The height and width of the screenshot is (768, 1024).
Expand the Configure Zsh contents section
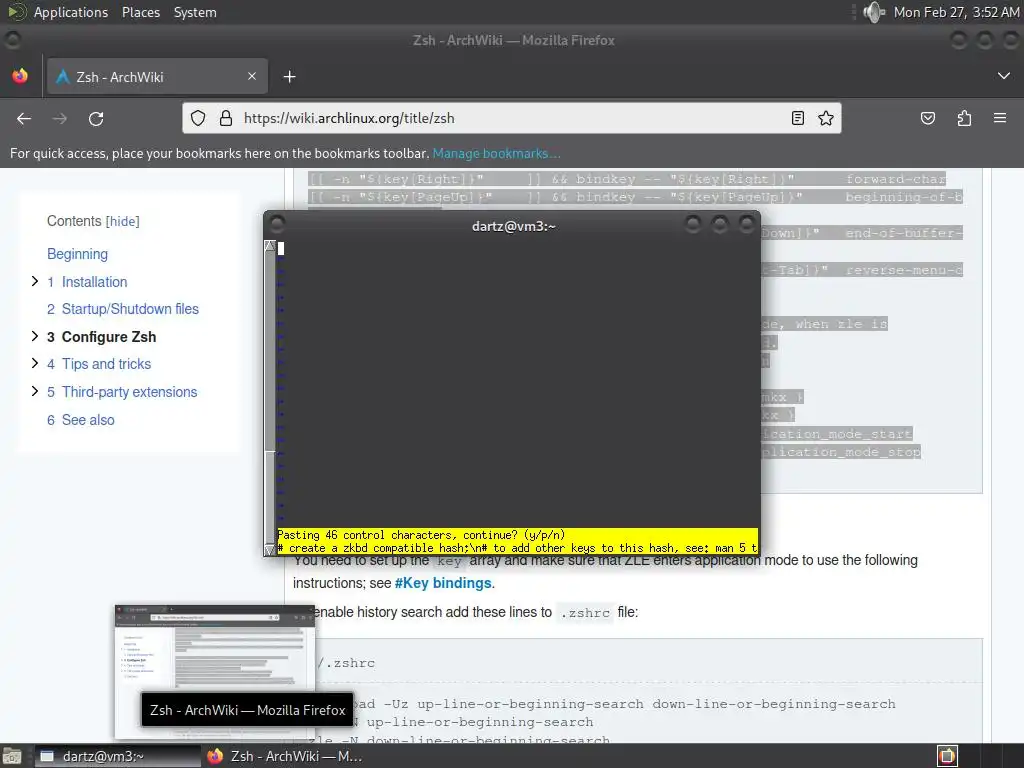[35, 336]
